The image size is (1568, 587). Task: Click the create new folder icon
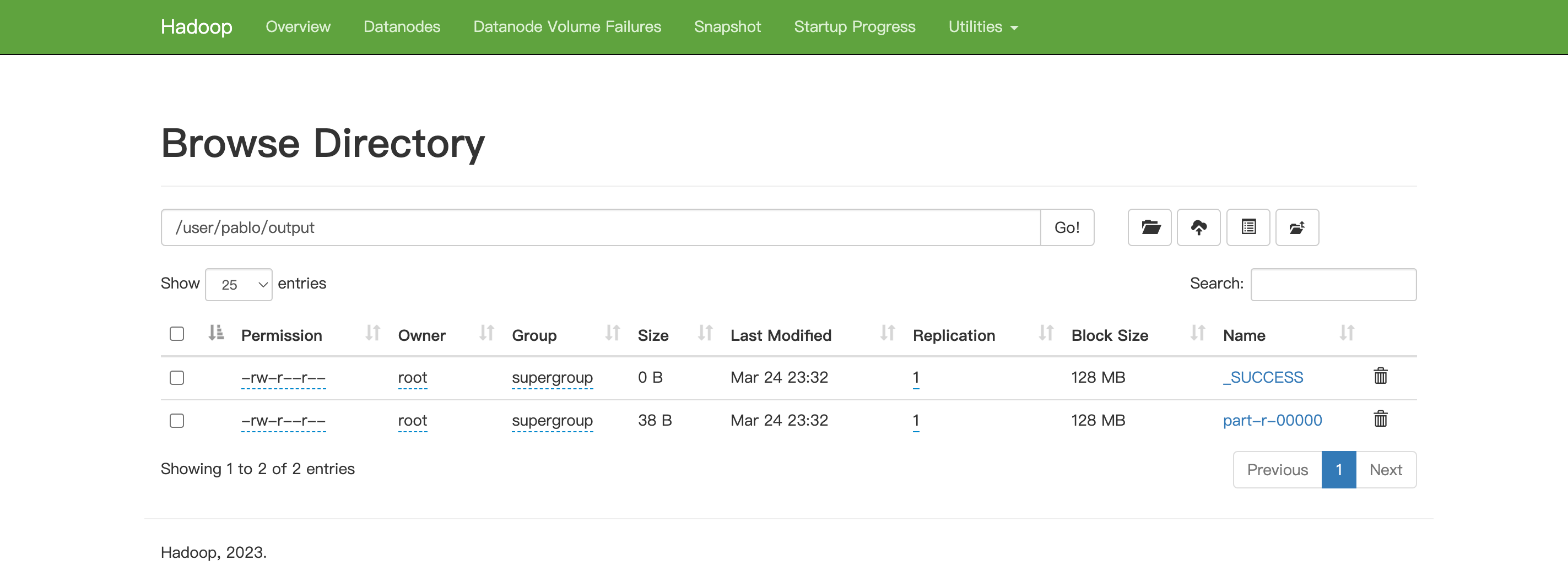pyautogui.click(x=1149, y=227)
